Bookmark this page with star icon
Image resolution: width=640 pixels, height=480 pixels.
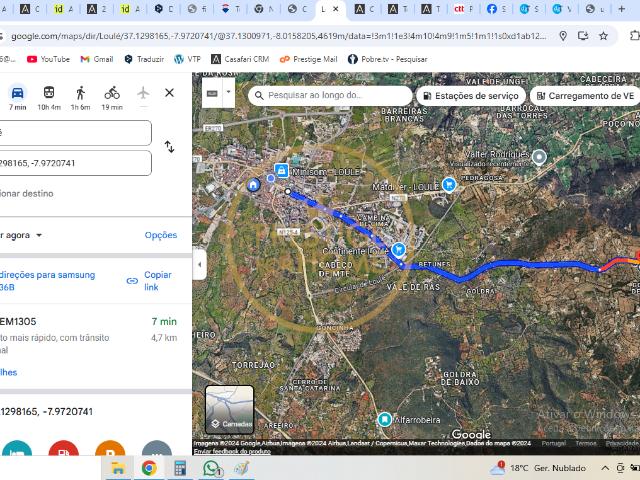pyautogui.click(x=603, y=36)
